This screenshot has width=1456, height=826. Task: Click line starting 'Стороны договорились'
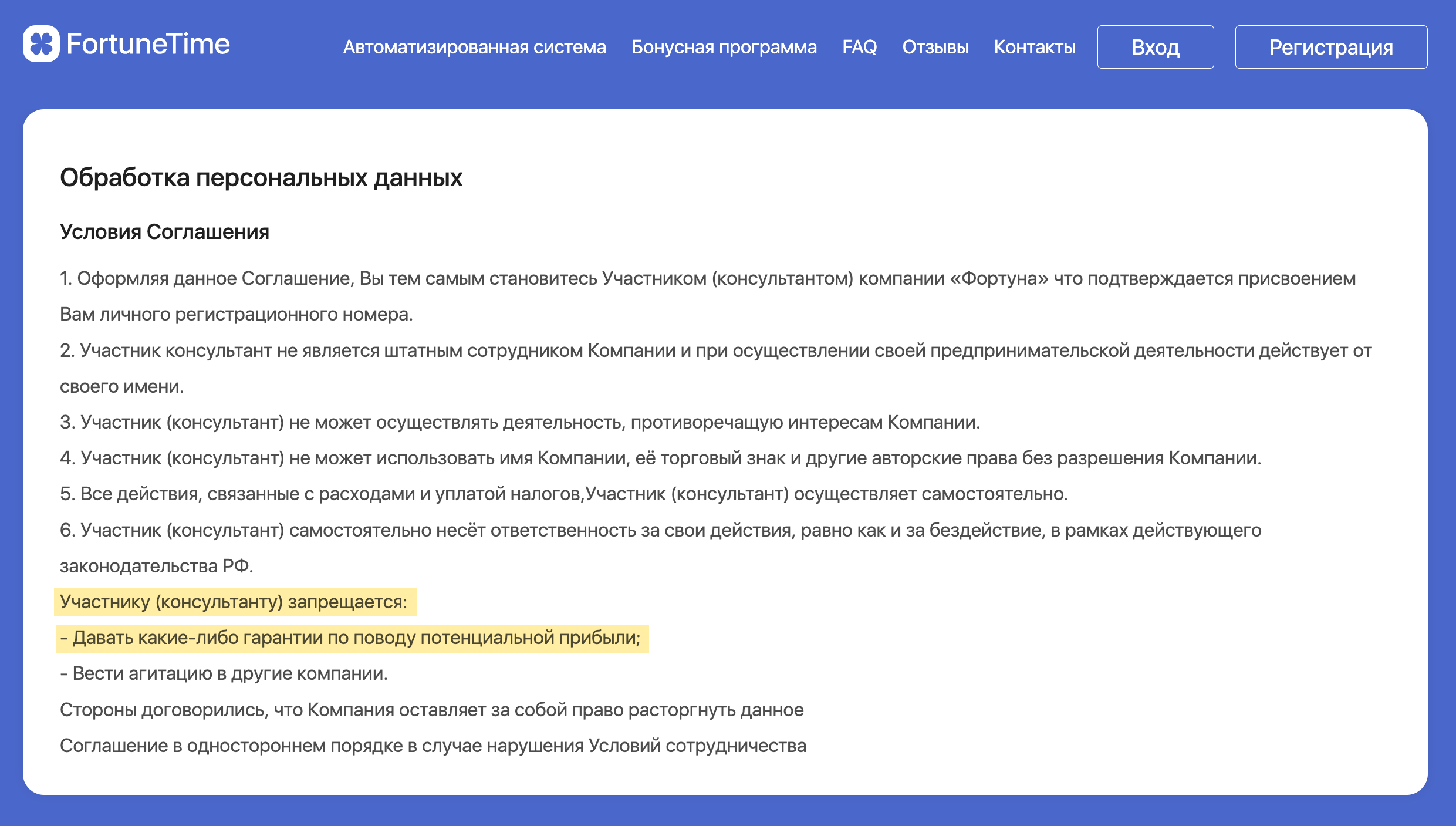click(x=431, y=710)
